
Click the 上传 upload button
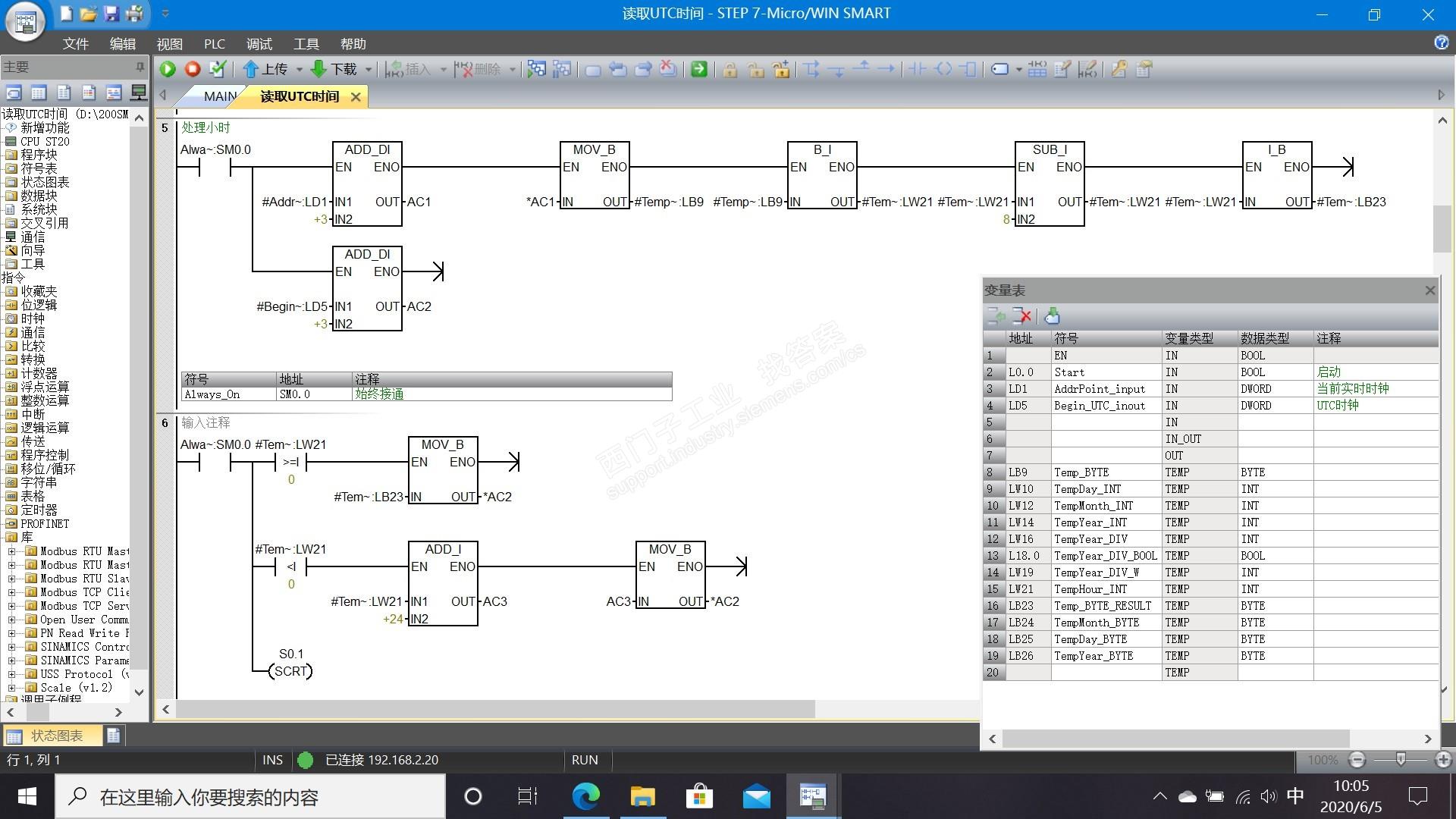coord(266,69)
